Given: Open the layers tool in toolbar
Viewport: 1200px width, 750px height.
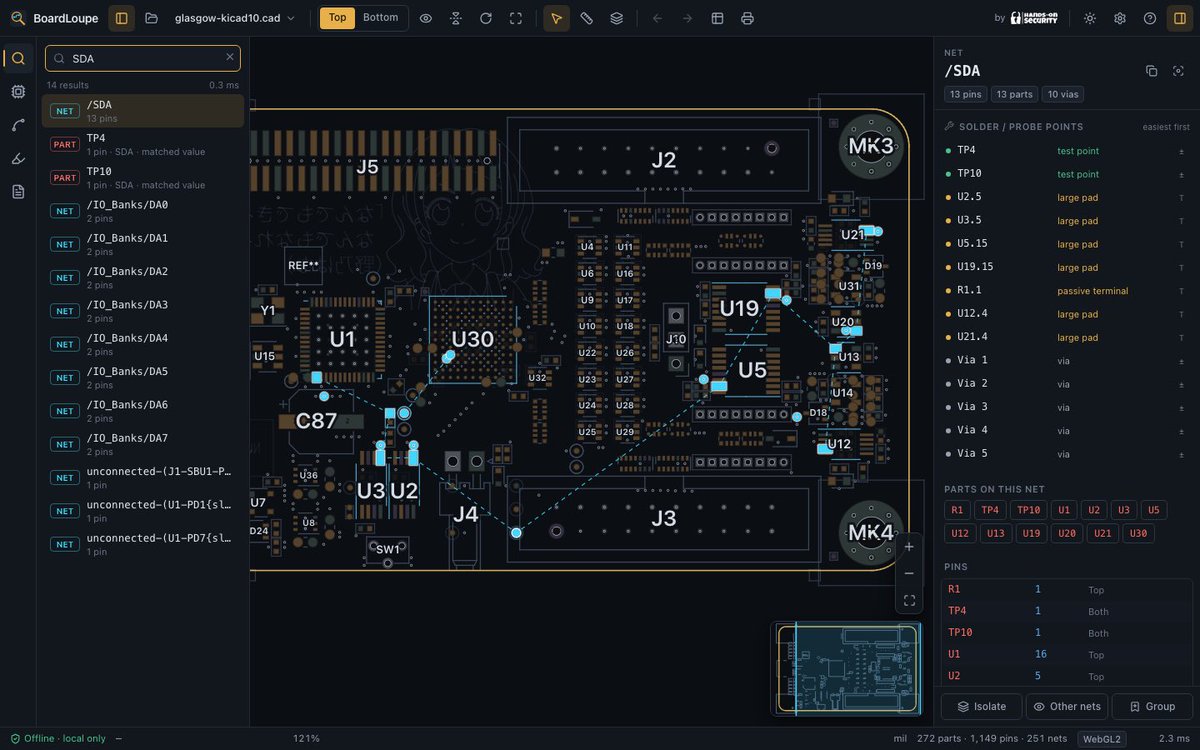Looking at the screenshot, I should point(617,18).
